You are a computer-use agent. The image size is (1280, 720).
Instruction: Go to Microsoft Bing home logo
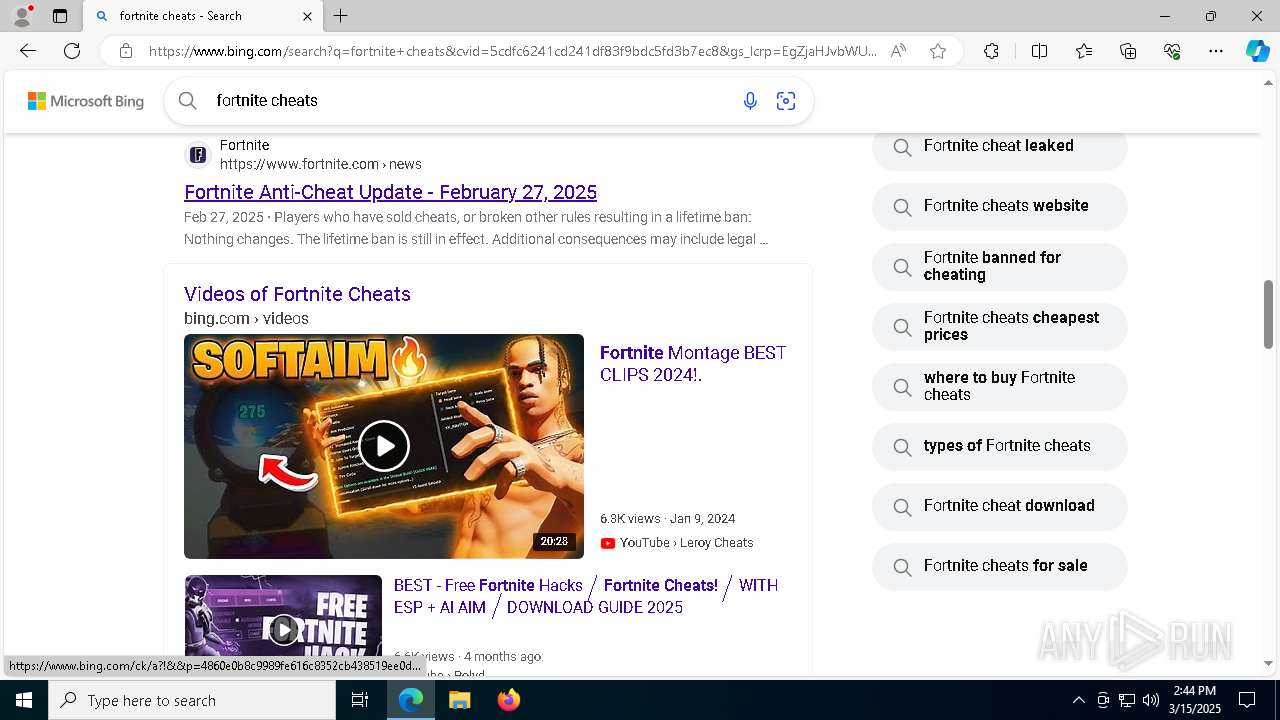tap(86, 101)
